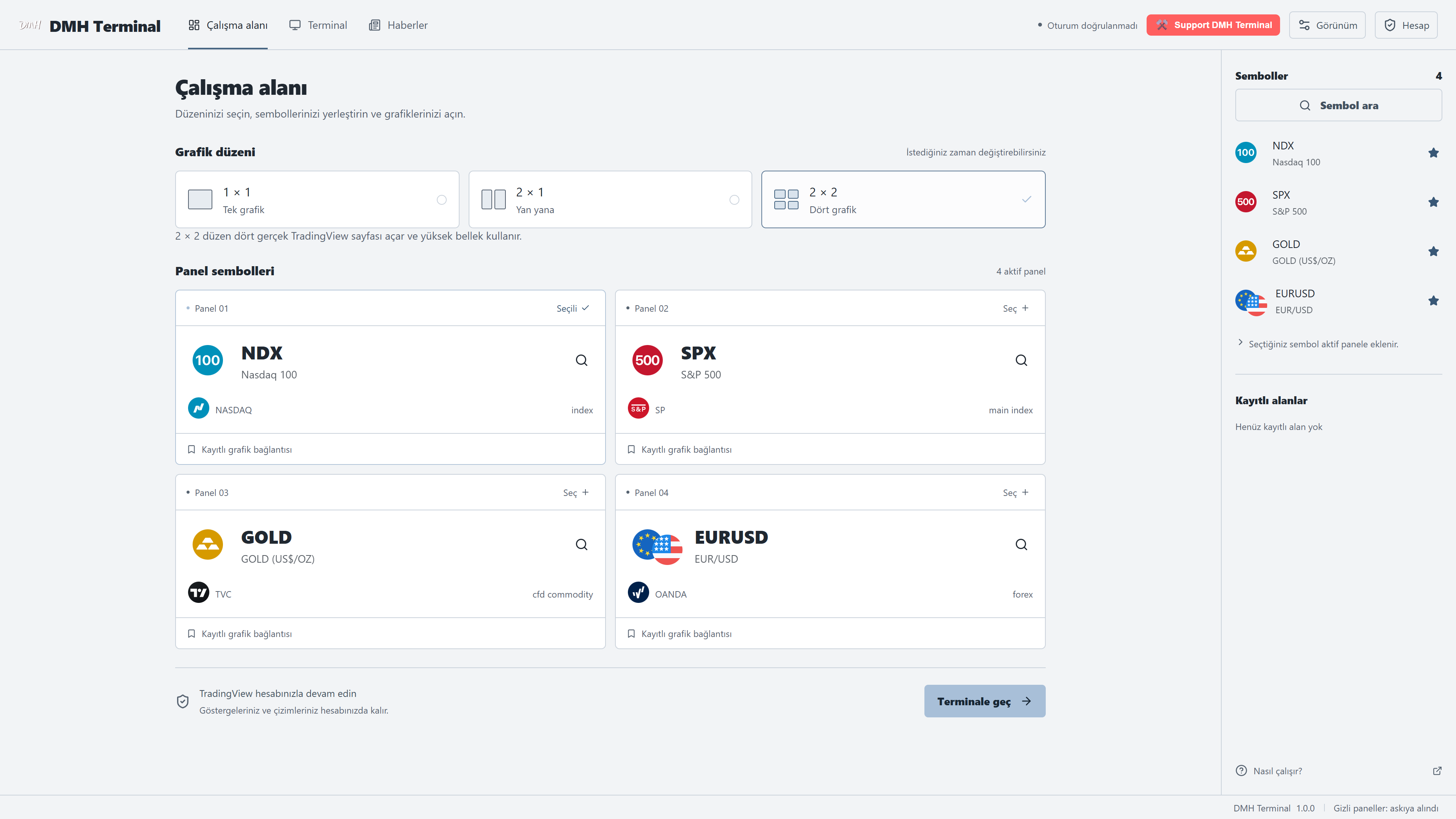1456x819 pixels.
Task: Focus the Sembol ara search field
Action: click(x=1338, y=105)
